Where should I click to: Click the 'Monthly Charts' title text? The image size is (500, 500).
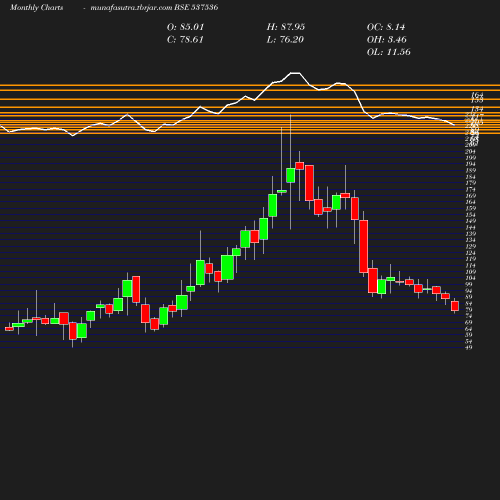[37, 7]
